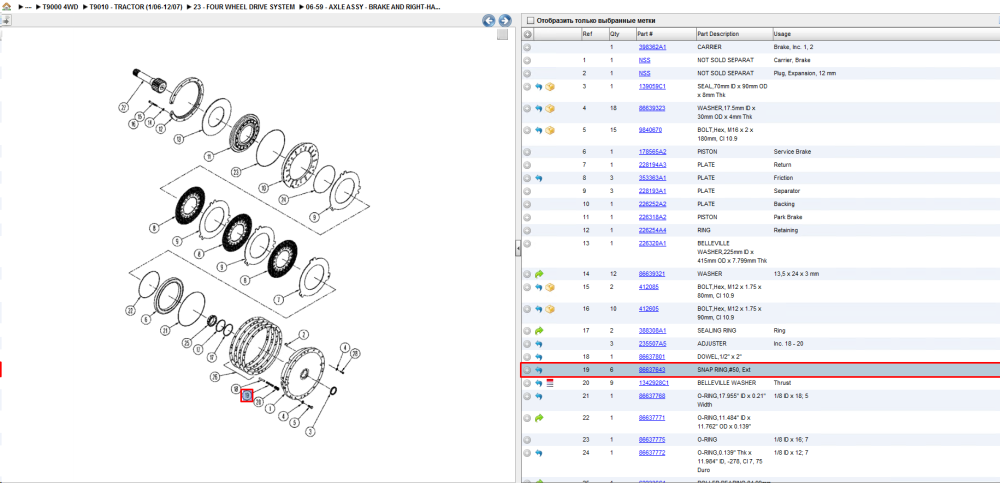Click green arrow for SEALING RING 388308A1
1000x483 pixels.
pyautogui.click(x=539, y=331)
